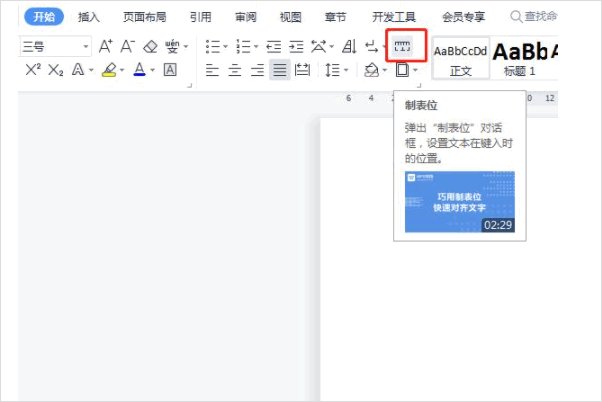
Task: Expand highlight color dropdown arrow
Action: pos(122,70)
